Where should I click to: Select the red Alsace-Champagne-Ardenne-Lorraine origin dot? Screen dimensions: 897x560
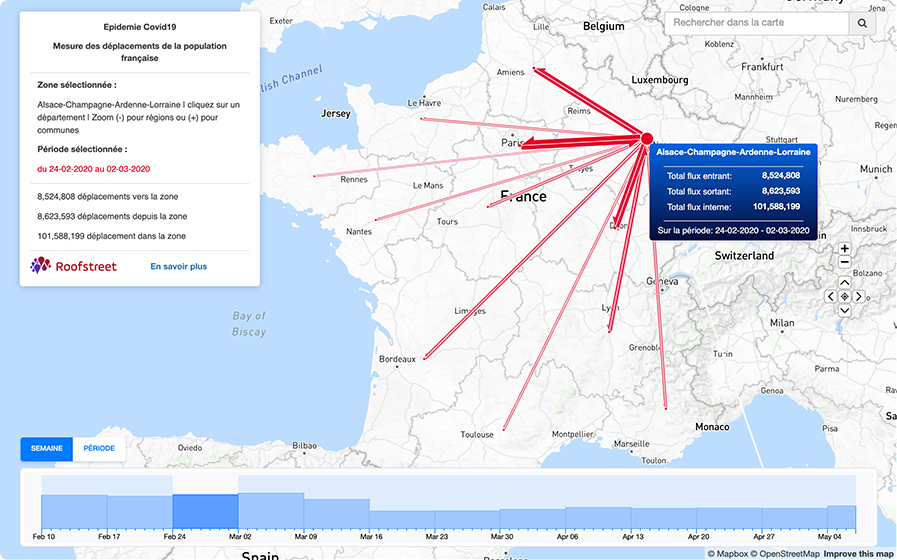647,138
